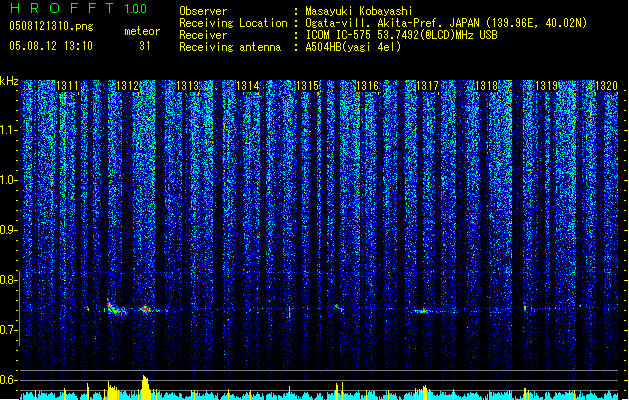The height and width of the screenshot is (400, 629).
Task: Click the date stamp 05.08.12 13:10
Action: tap(51, 46)
